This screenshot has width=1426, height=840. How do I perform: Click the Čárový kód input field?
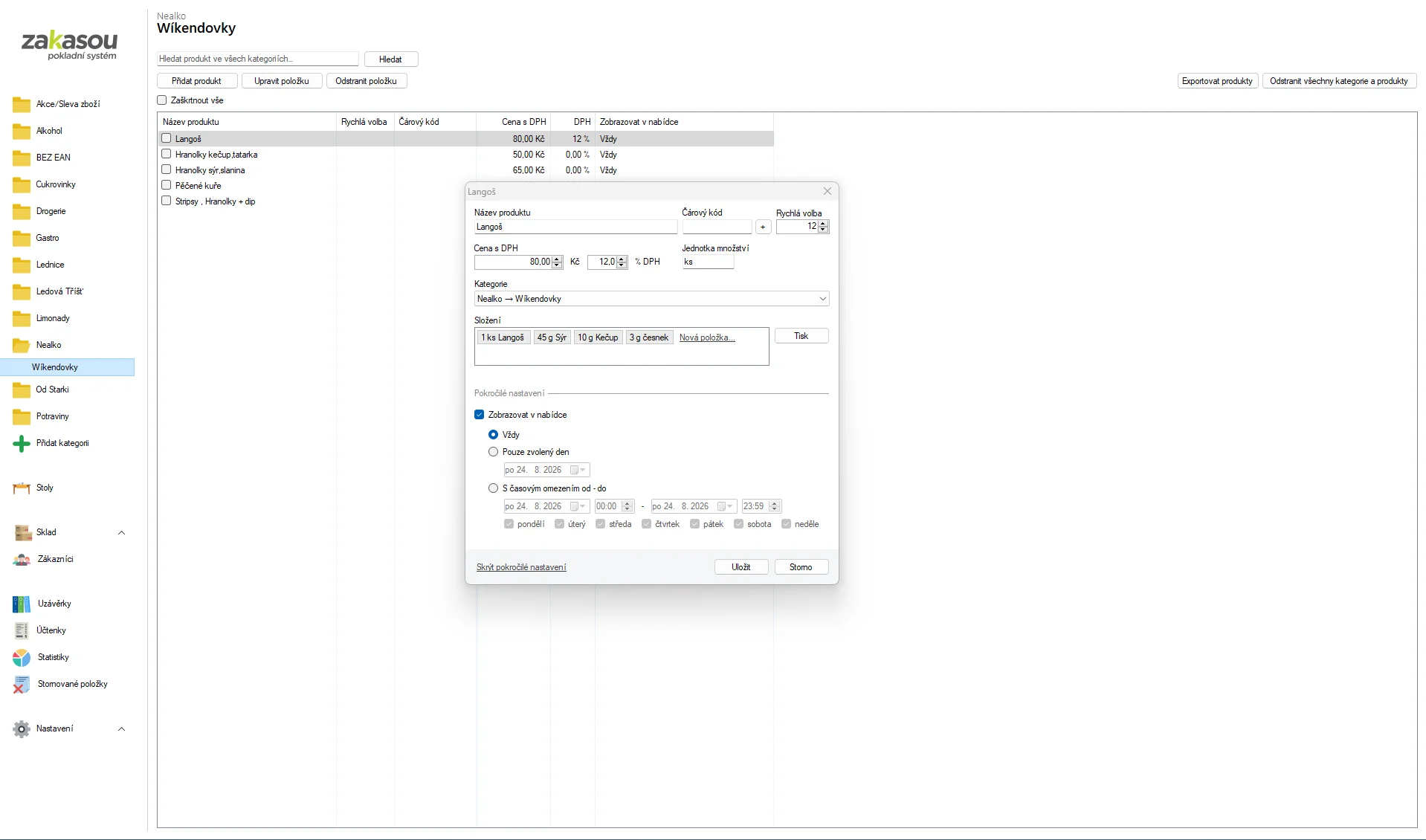pos(717,227)
